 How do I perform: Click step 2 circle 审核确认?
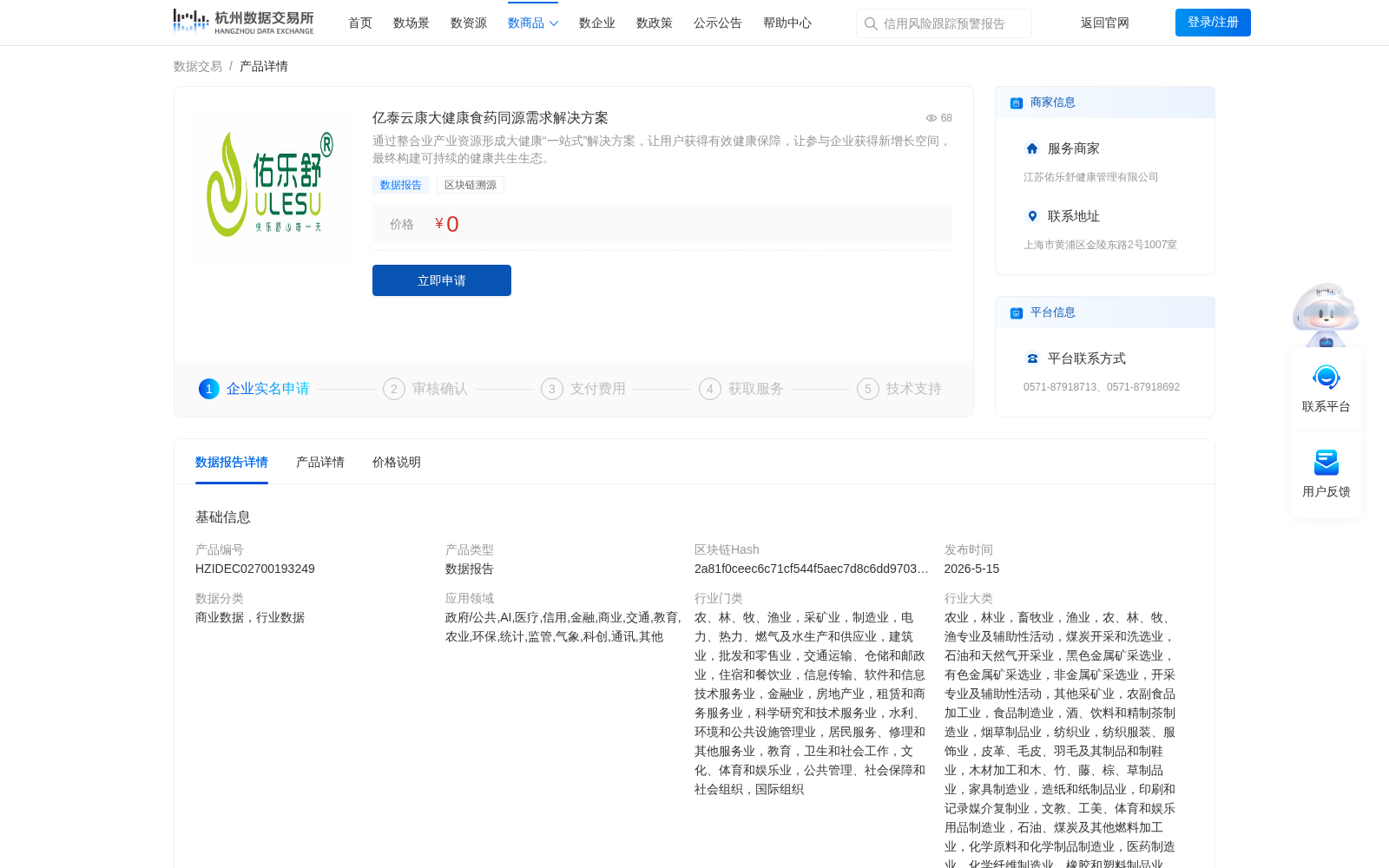[x=394, y=389]
